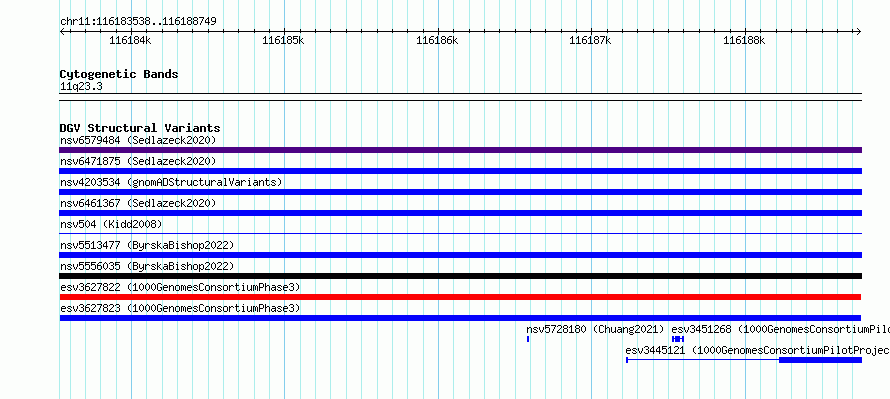Select the blue esv3627823 variant bar
This screenshot has width=890, height=399.
tap(460, 318)
